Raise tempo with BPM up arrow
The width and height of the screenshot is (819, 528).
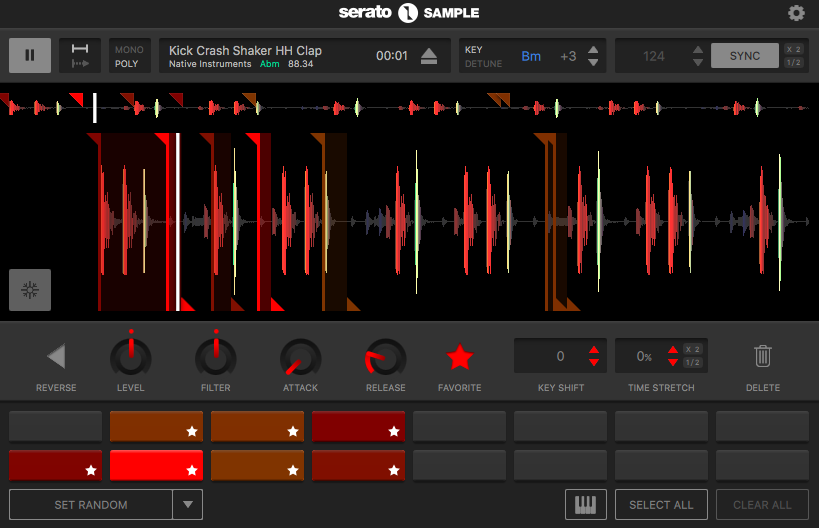[698, 50]
